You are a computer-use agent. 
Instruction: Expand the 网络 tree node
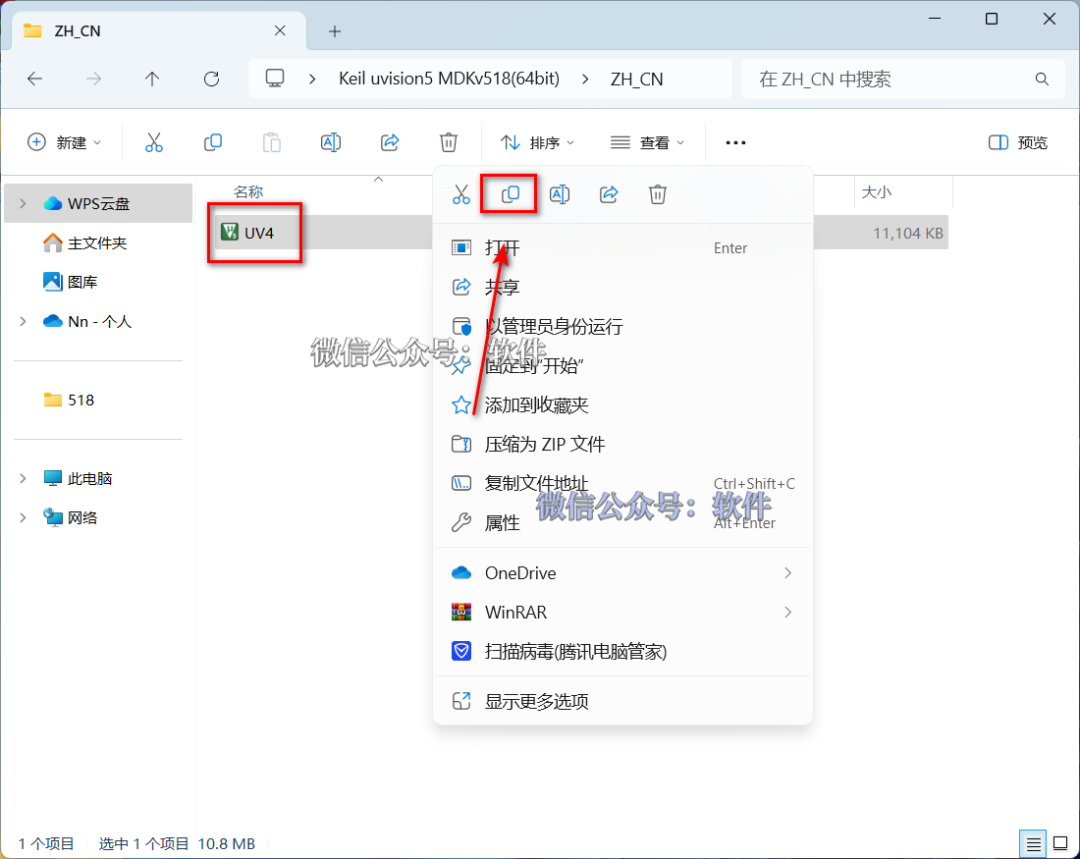pyautogui.click(x=23, y=517)
